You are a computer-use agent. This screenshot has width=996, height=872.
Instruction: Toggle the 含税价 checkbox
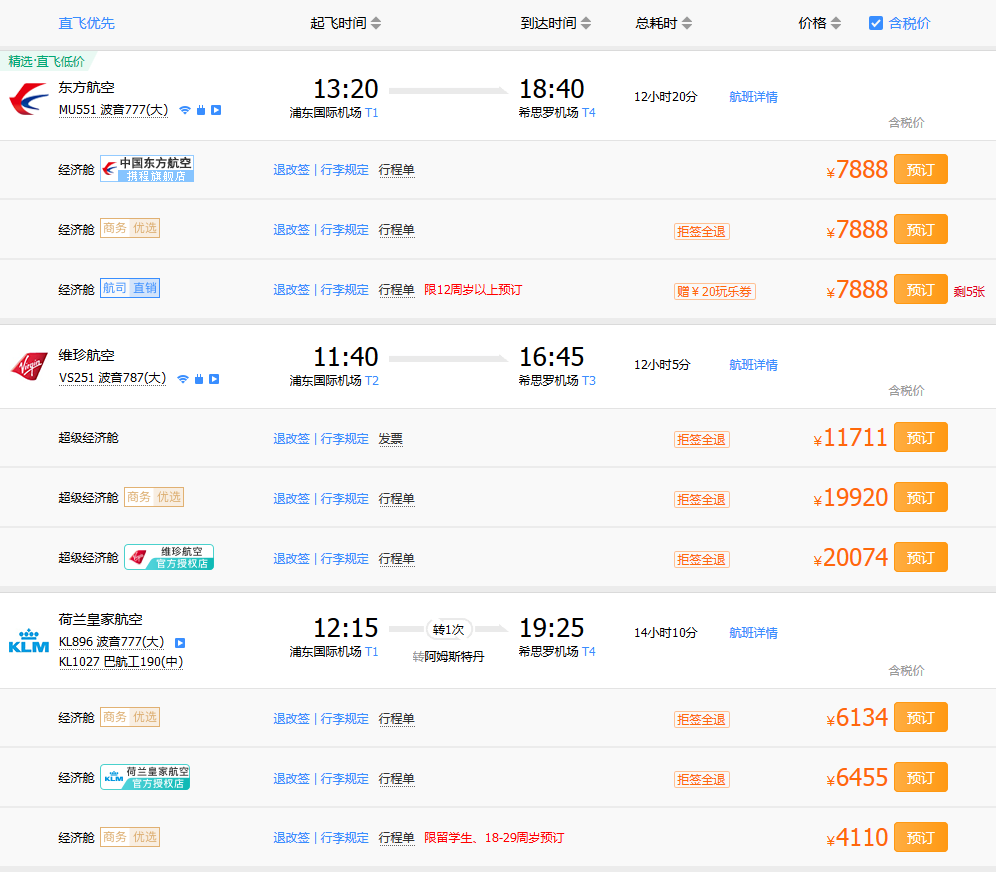point(875,23)
